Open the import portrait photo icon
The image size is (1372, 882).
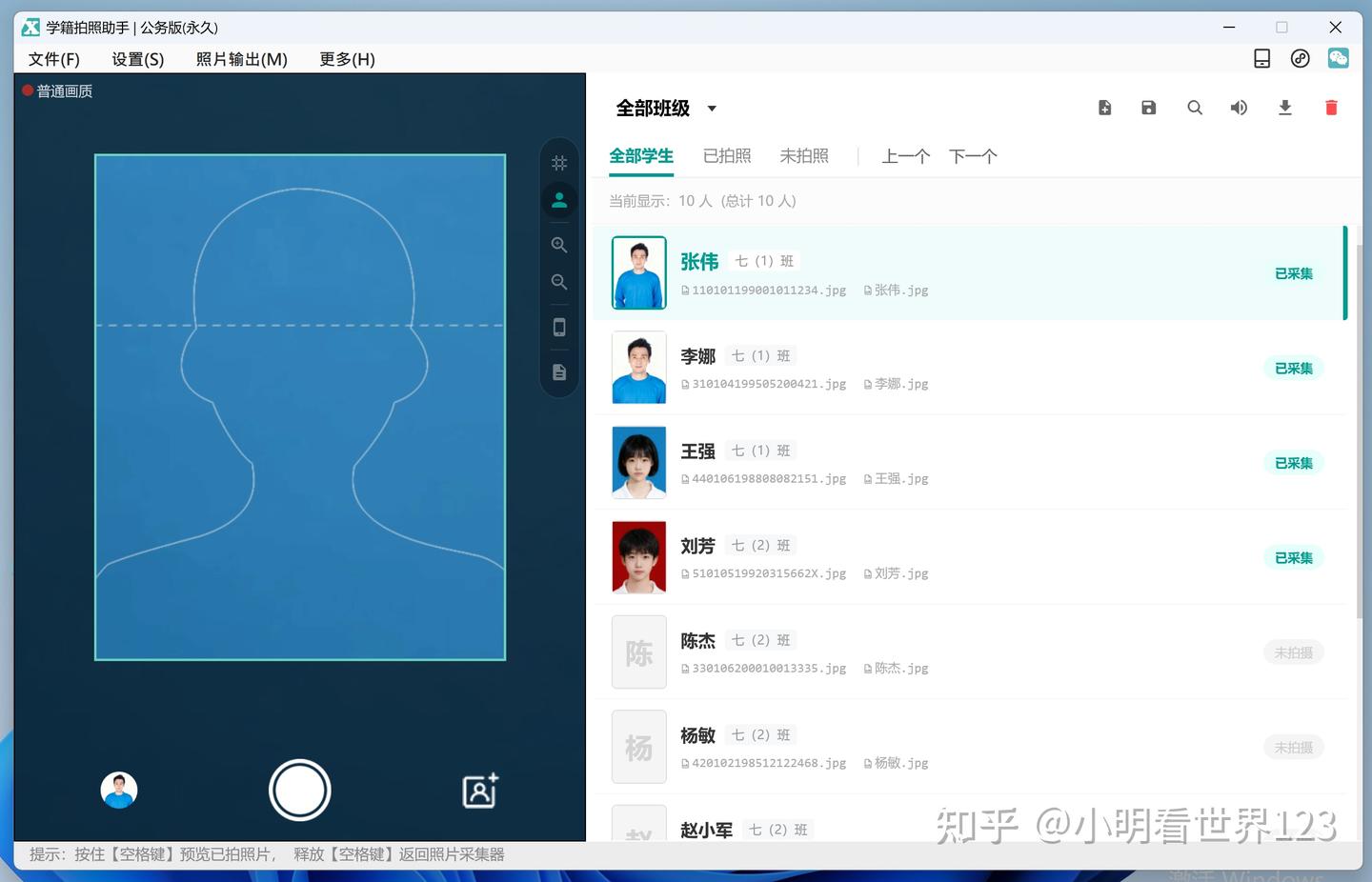(x=480, y=790)
